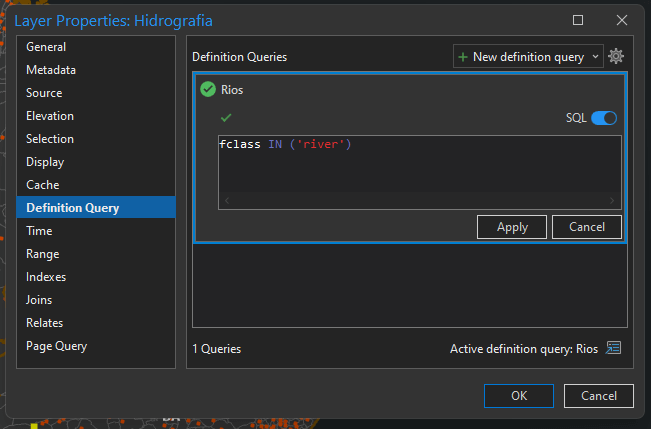Switch to the Metadata tab
This screenshot has height=429, width=651.
click(x=51, y=70)
